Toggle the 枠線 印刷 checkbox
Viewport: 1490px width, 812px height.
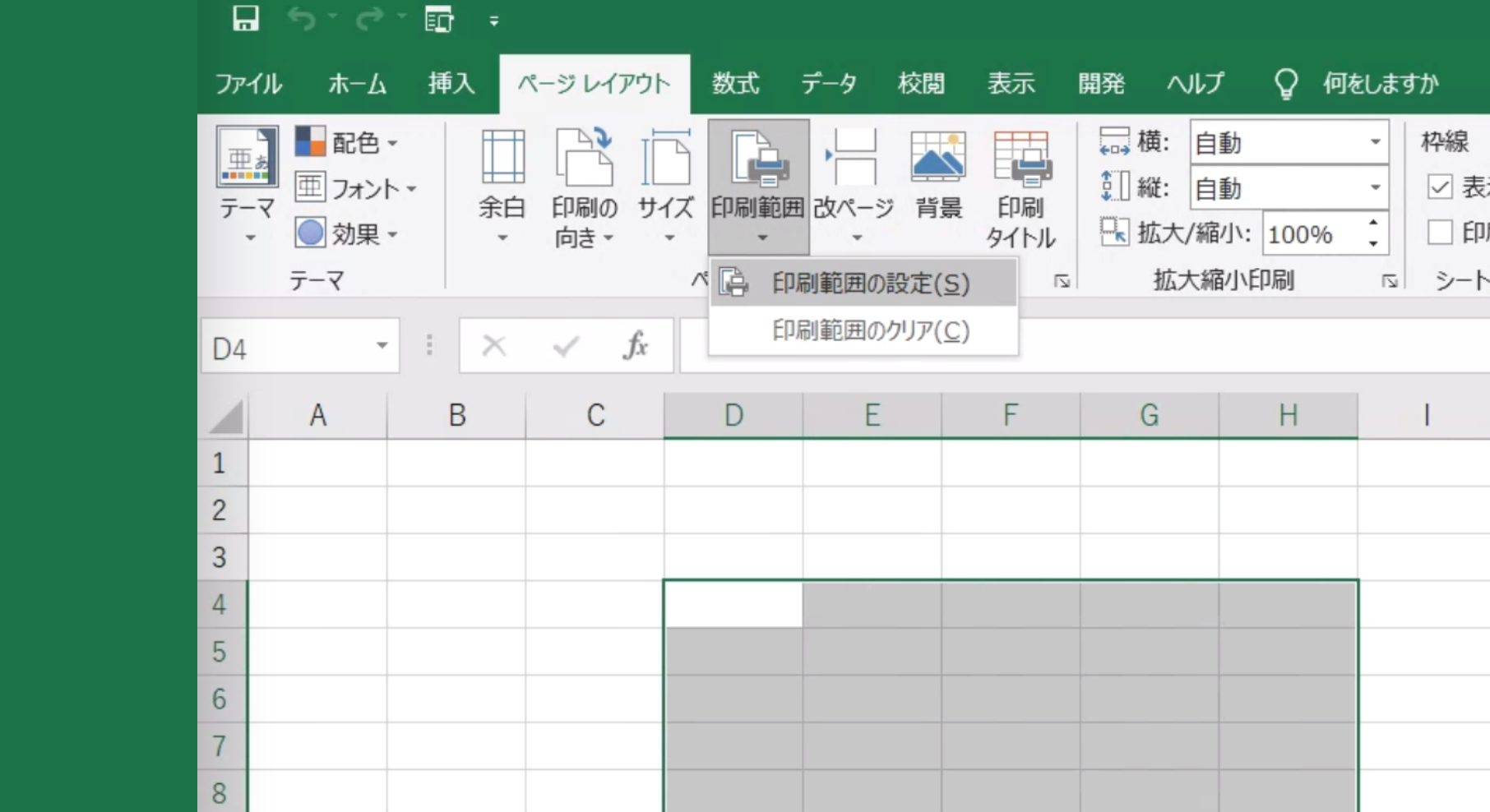(x=1440, y=233)
